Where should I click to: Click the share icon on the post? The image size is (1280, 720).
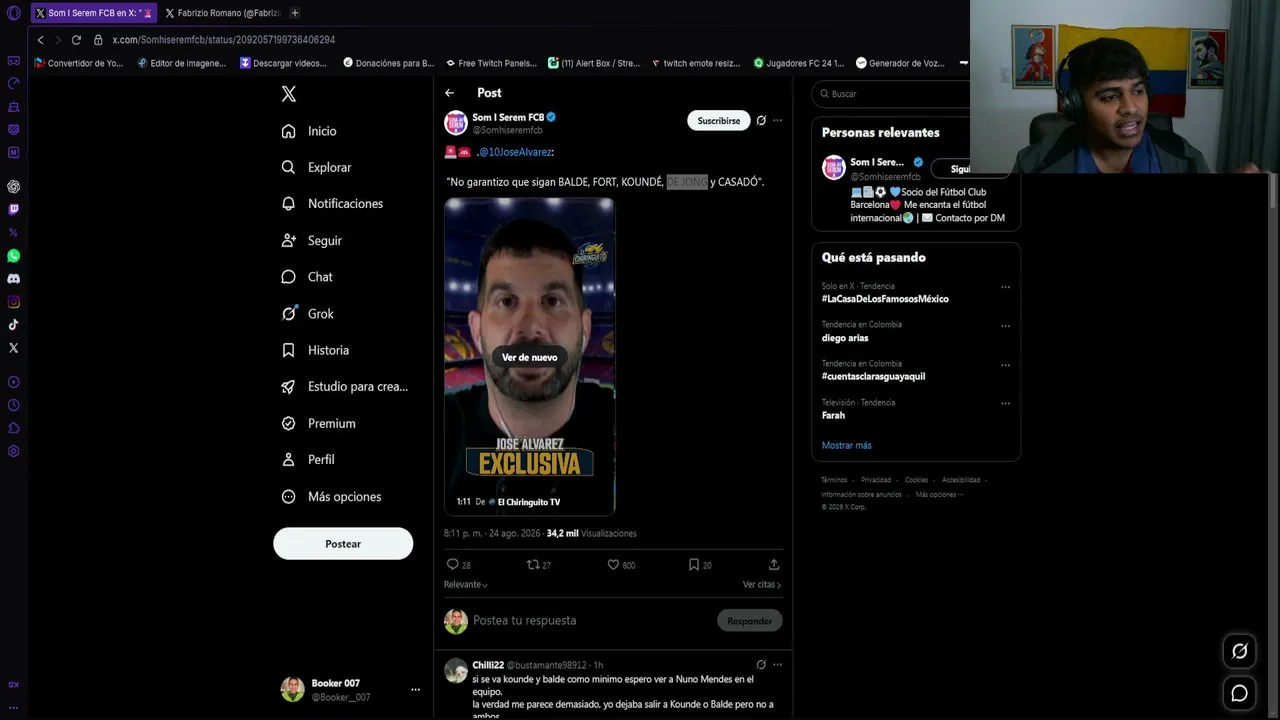point(774,565)
